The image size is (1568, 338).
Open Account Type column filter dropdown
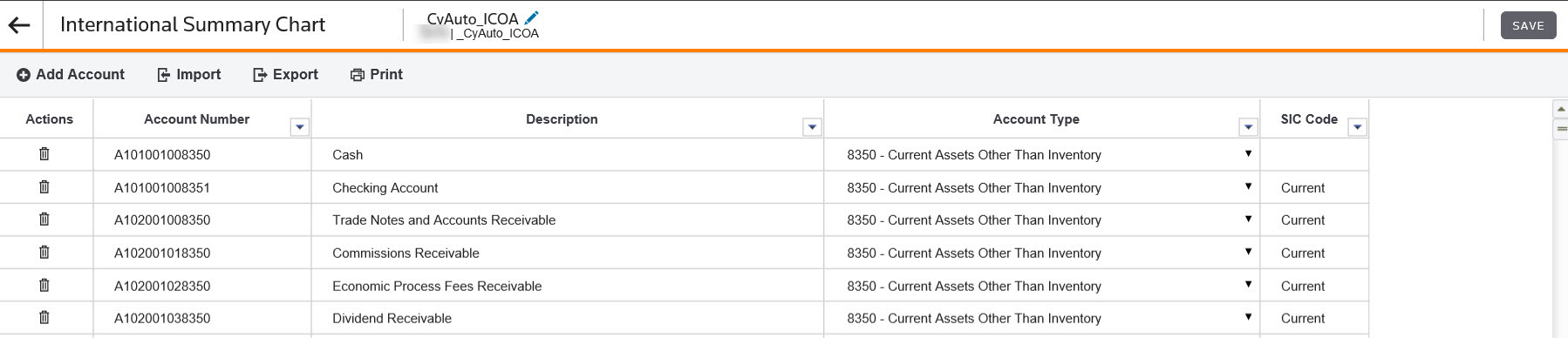click(1248, 127)
